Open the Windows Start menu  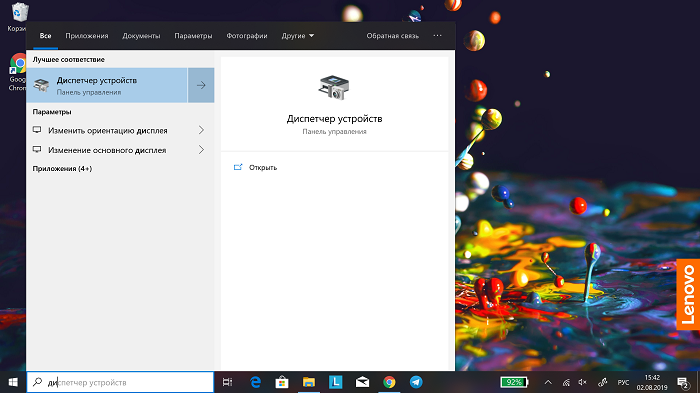click(13, 382)
